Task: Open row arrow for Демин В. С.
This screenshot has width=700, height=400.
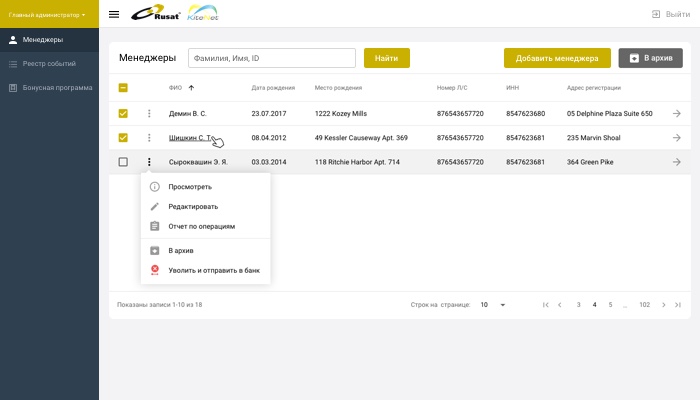Action: point(677,114)
